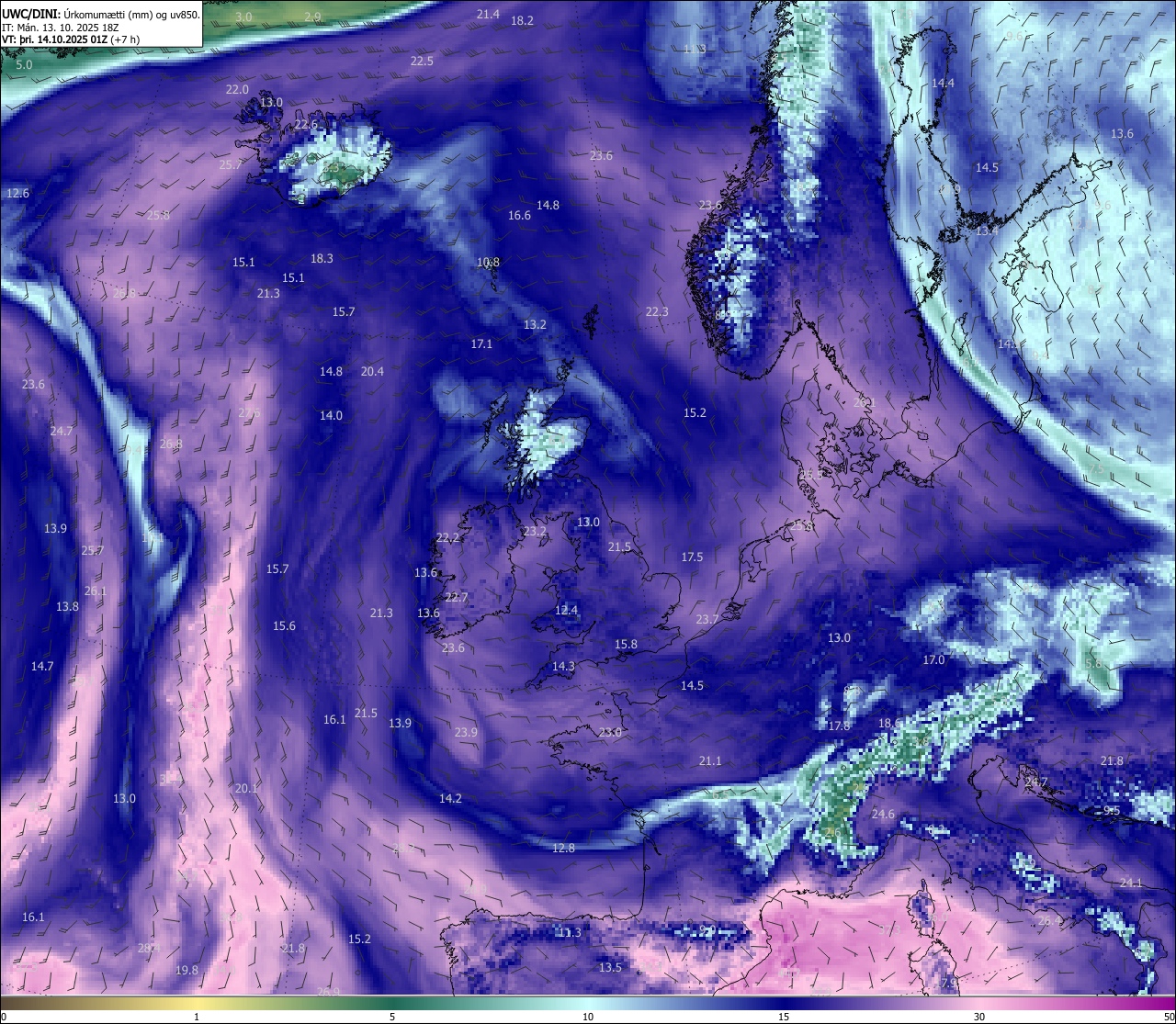
Task: Click the map value 12.6
Action: pos(17,194)
